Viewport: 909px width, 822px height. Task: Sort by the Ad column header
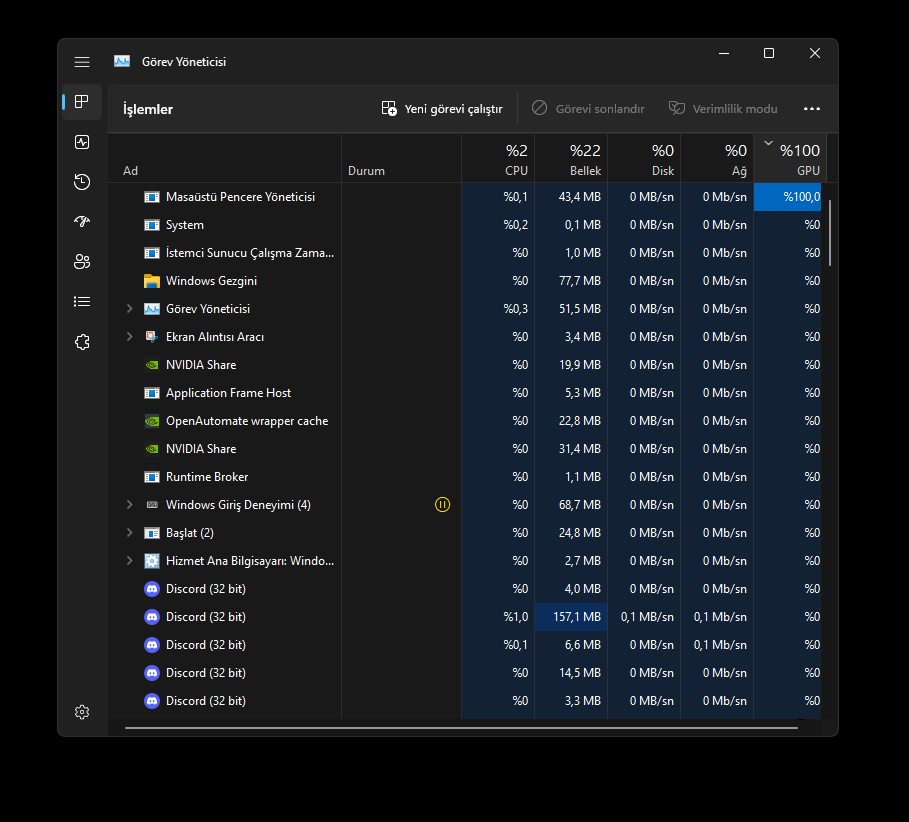(224, 158)
